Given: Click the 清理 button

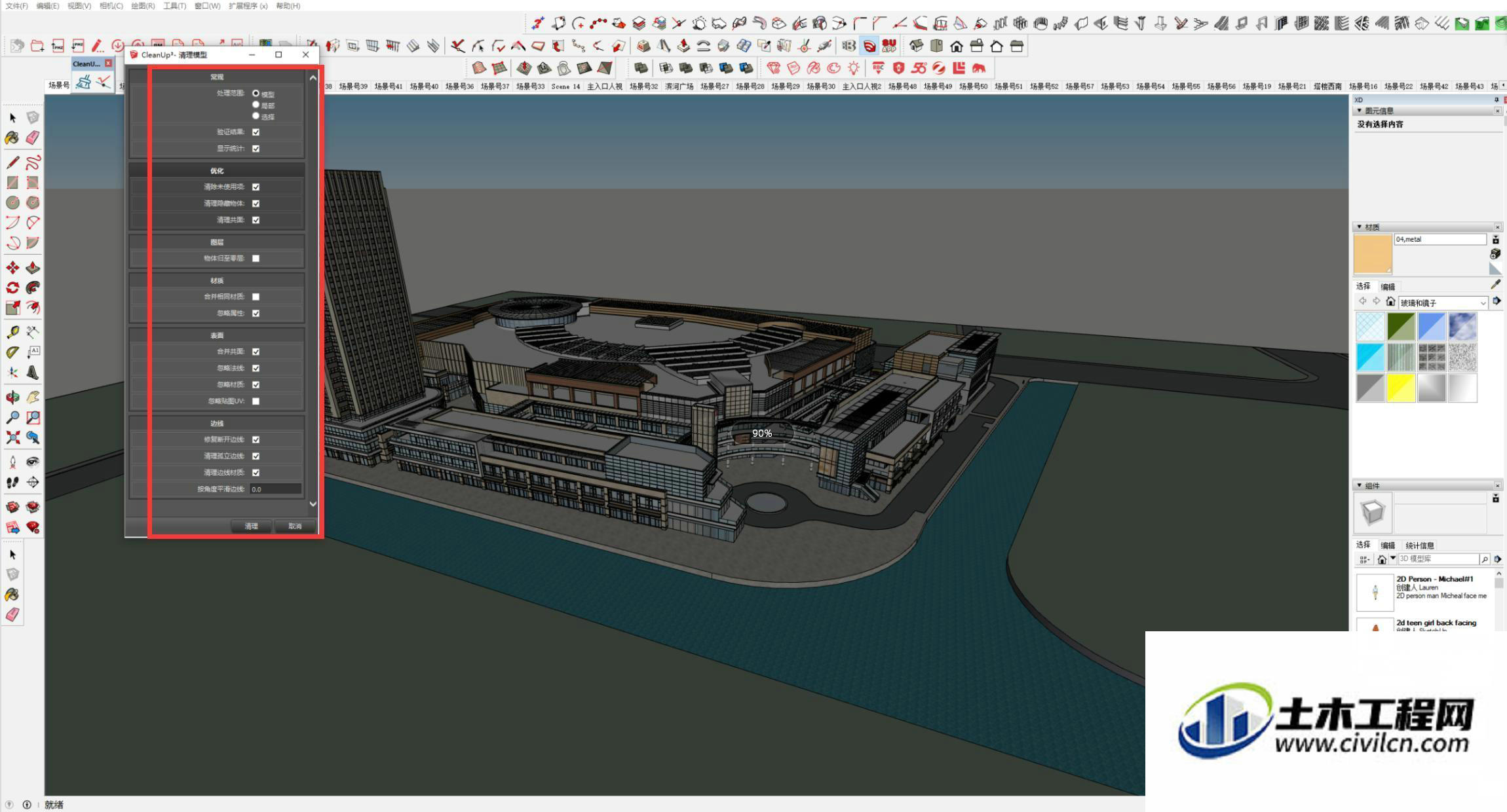Looking at the screenshot, I should click(252, 526).
